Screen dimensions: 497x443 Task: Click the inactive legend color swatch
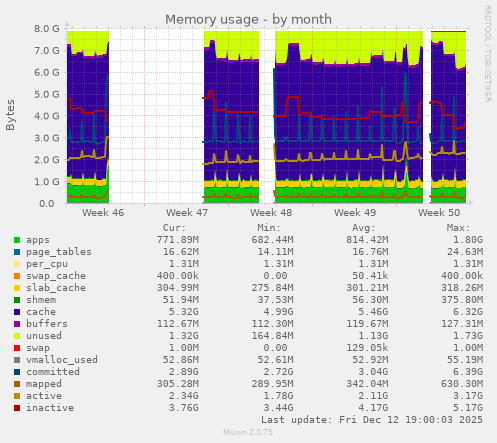click(17, 408)
